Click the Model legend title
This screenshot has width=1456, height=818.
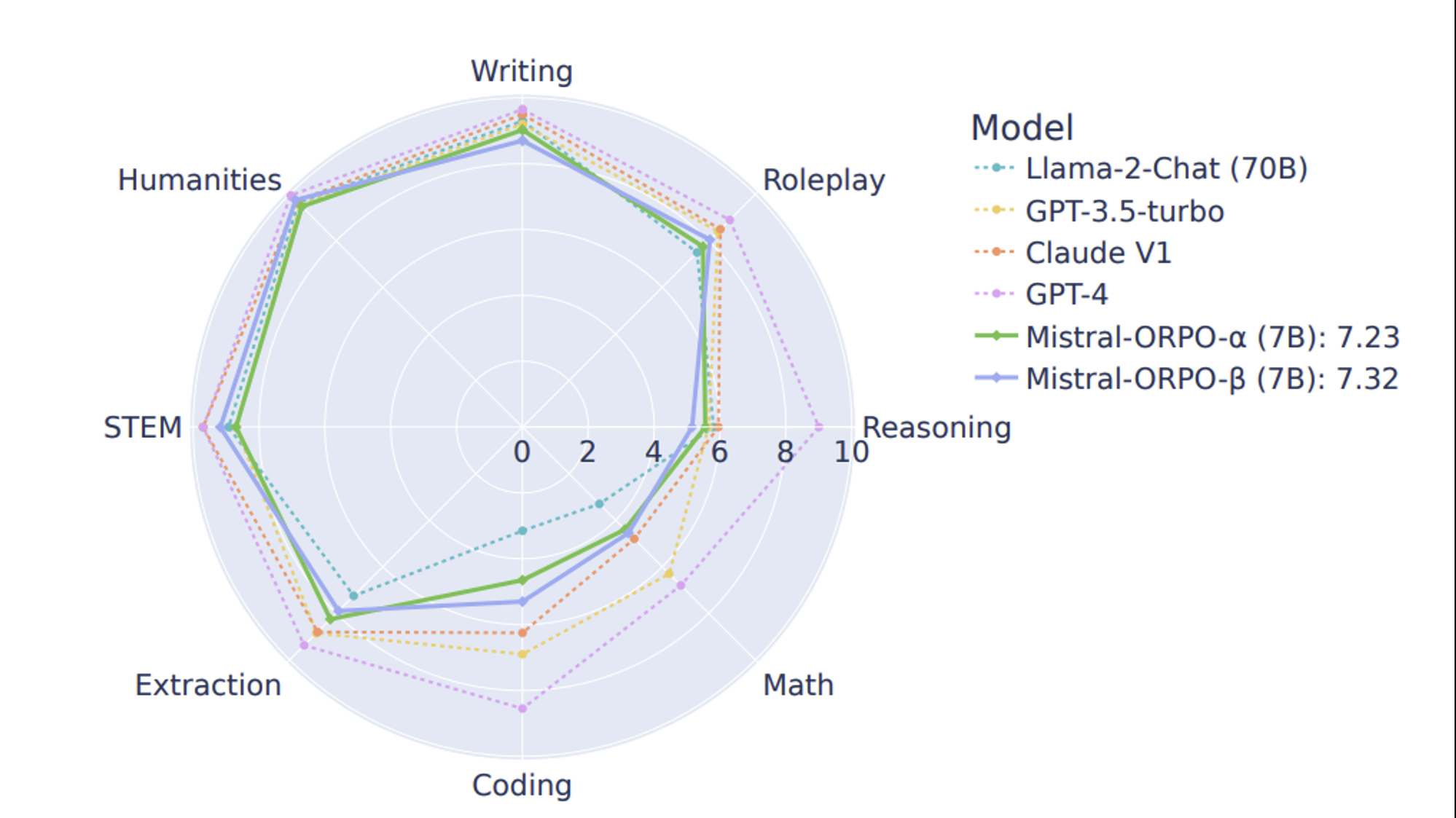point(1022,127)
